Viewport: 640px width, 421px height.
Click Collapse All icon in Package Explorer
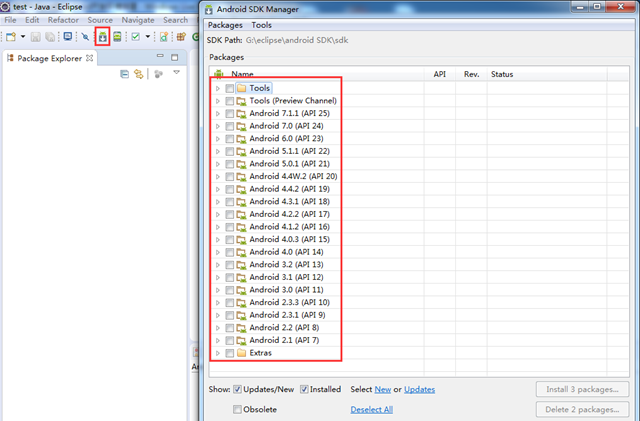point(124,74)
